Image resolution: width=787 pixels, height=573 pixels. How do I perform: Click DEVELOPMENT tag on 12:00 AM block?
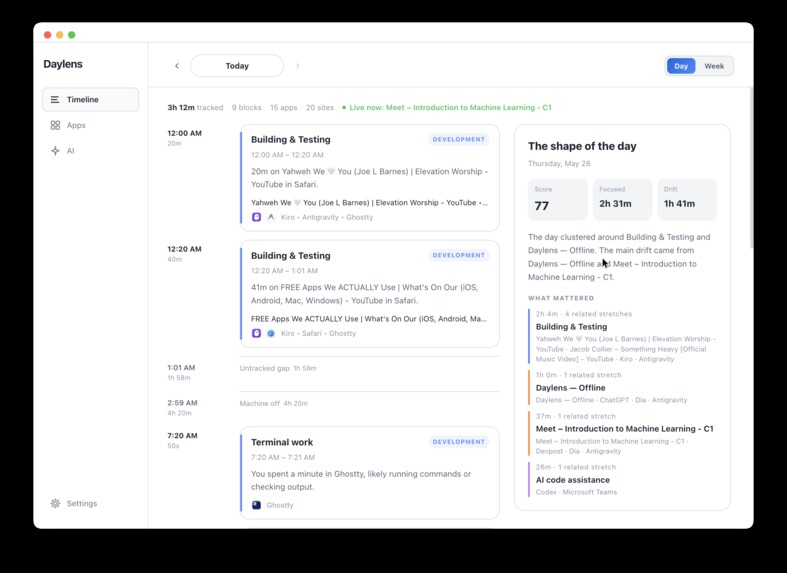[x=459, y=139]
